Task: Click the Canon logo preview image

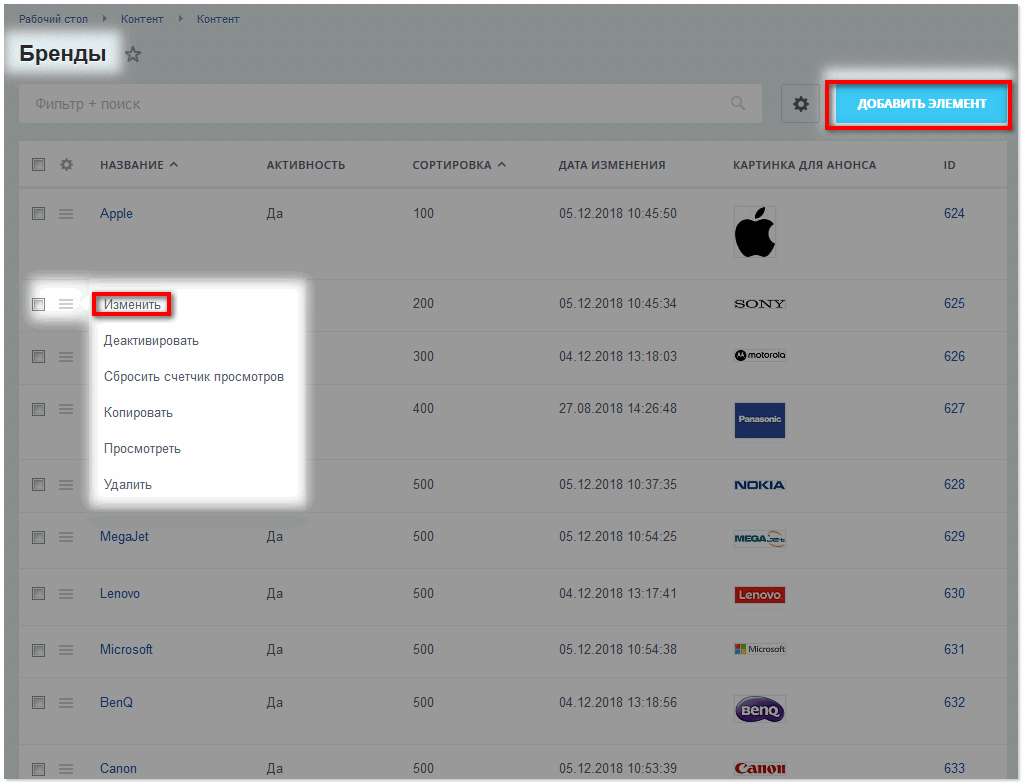Action: tap(759, 768)
